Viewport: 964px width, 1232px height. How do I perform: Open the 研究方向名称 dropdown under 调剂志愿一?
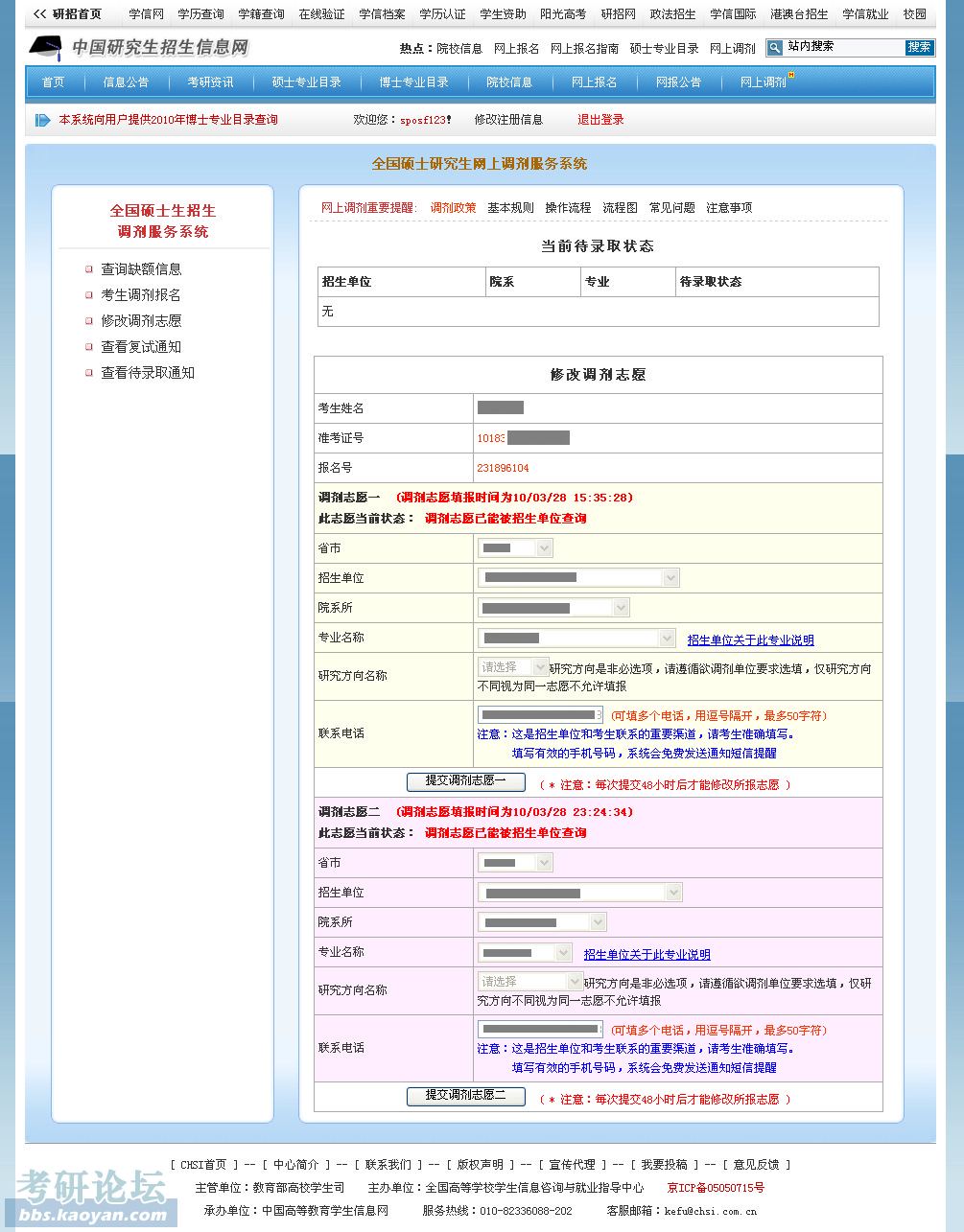click(x=513, y=667)
